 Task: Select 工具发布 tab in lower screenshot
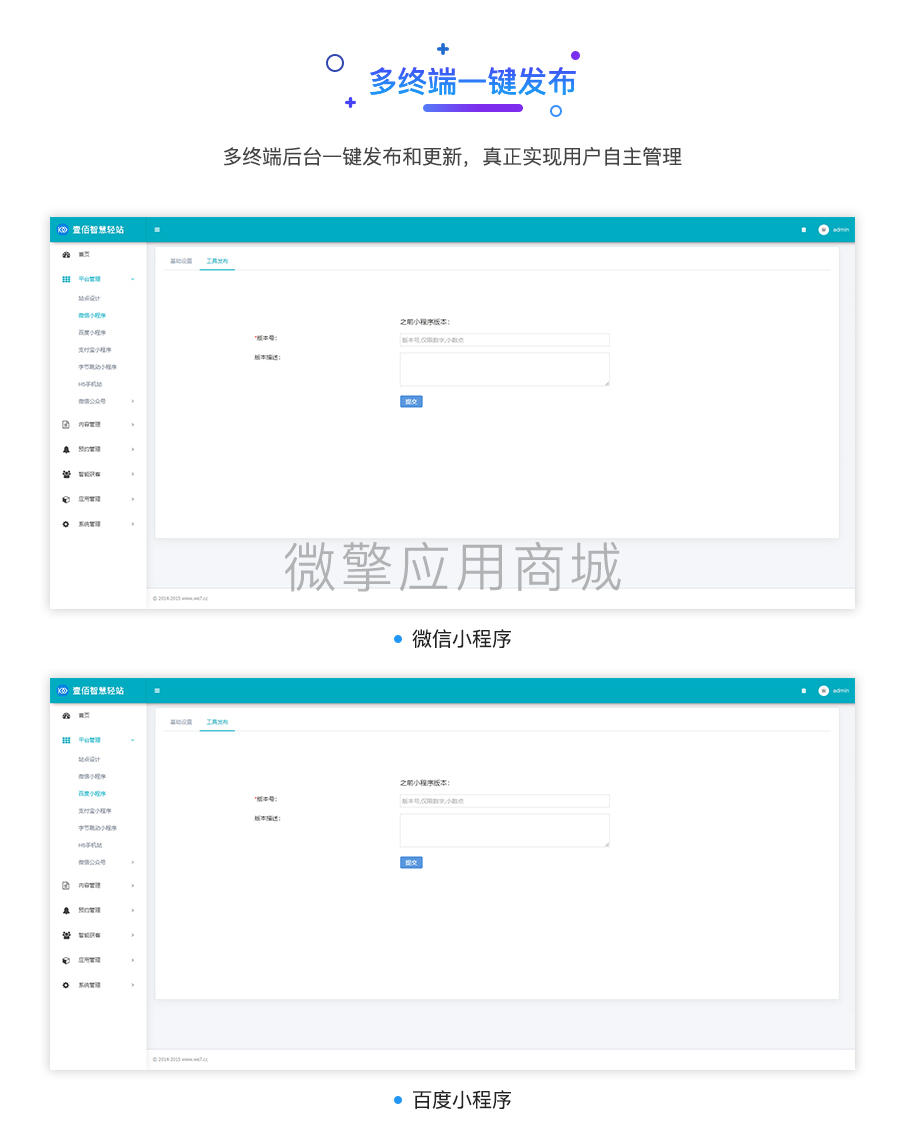point(217,722)
